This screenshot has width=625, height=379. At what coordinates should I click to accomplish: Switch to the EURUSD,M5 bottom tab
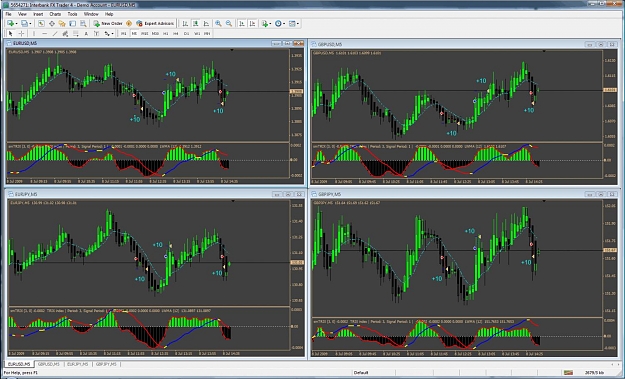pyautogui.click(x=19, y=364)
